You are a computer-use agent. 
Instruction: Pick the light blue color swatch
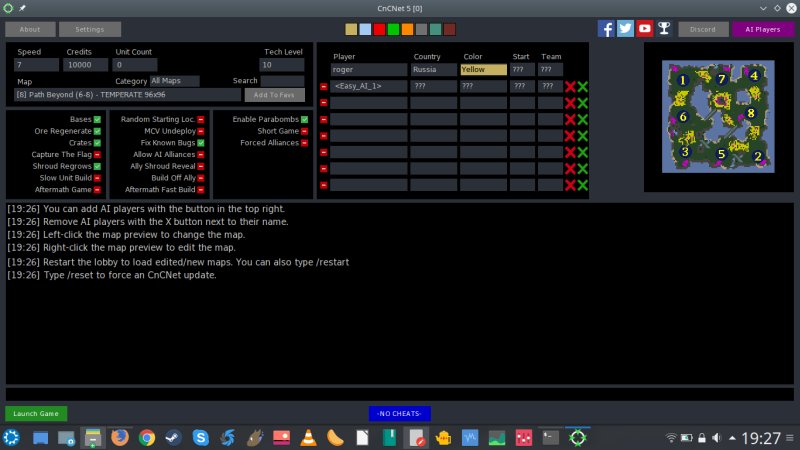click(x=365, y=29)
